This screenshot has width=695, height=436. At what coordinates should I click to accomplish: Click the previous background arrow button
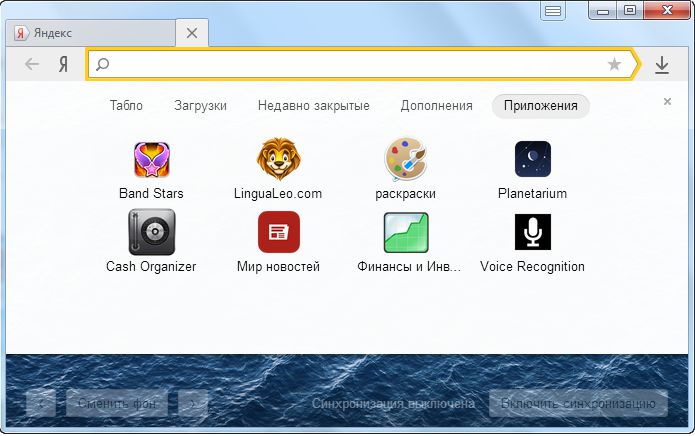(x=41, y=403)
